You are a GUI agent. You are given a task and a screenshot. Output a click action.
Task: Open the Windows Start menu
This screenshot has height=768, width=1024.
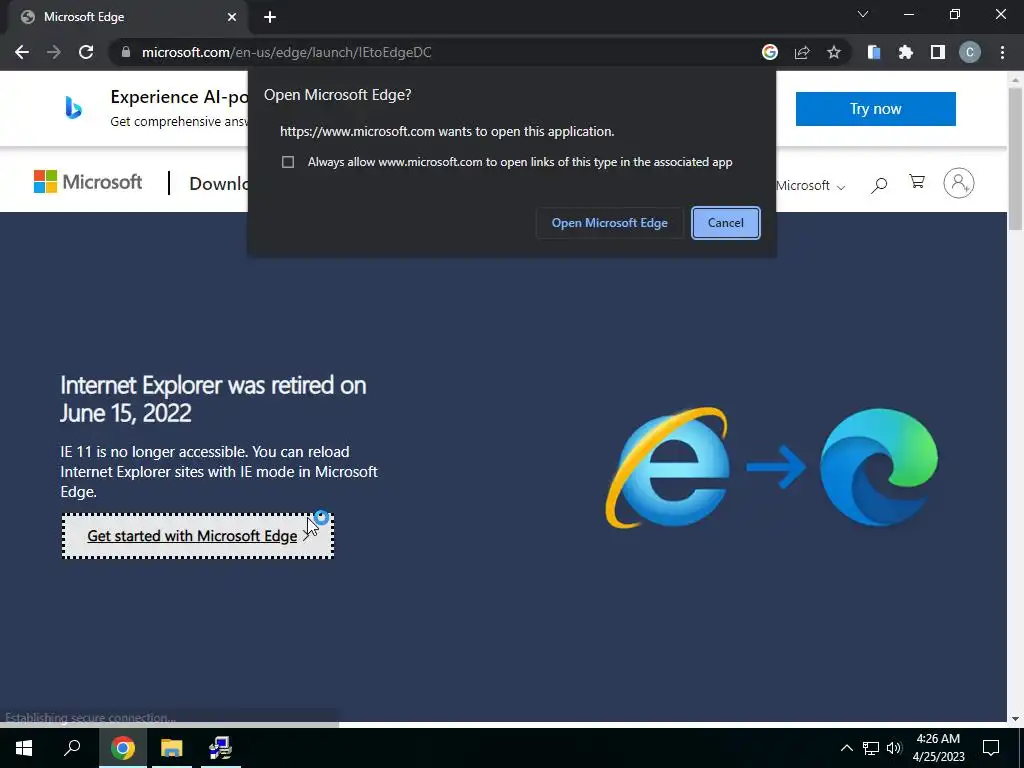(24, 748)
